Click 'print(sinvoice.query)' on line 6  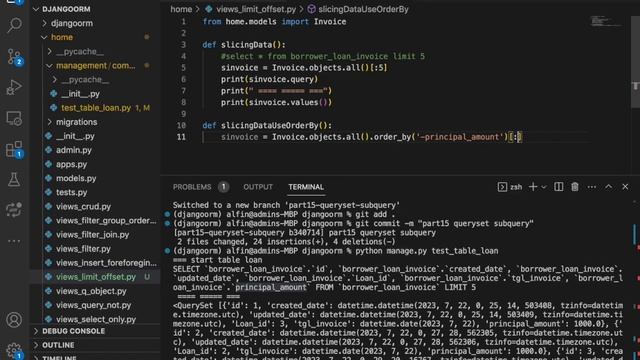pyautogui.click(x=269, y=79)
